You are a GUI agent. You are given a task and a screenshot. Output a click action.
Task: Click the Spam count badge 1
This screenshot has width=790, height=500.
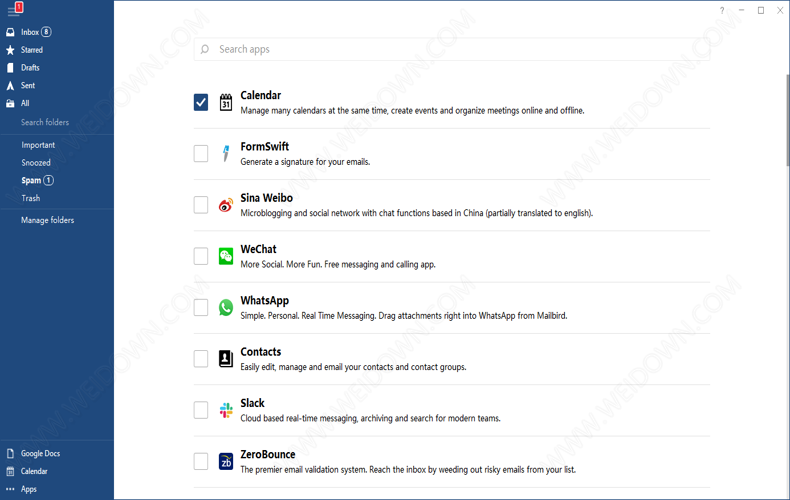48,180
